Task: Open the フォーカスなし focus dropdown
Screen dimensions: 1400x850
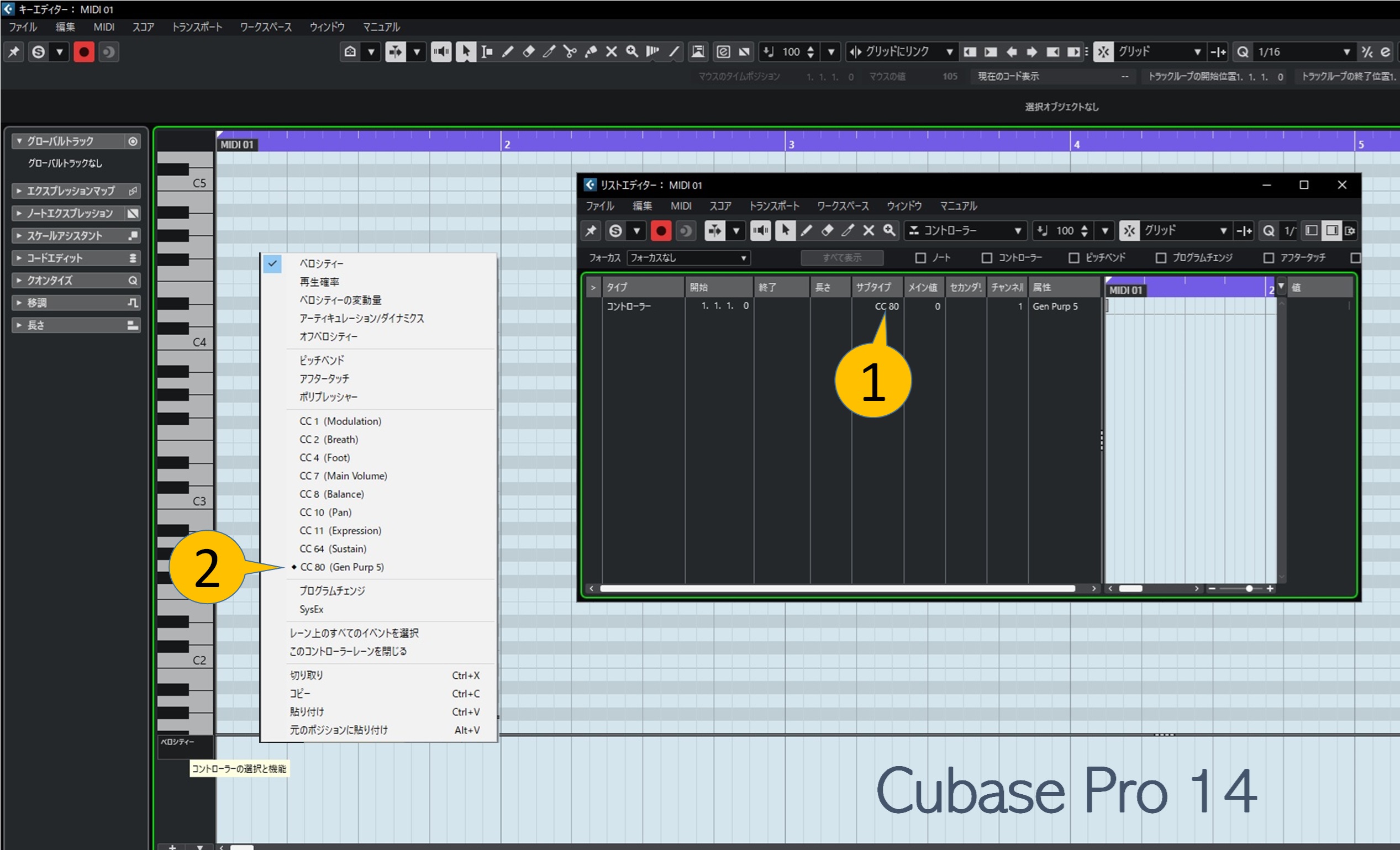Action: pyautogui.click(x=688, y=258)
